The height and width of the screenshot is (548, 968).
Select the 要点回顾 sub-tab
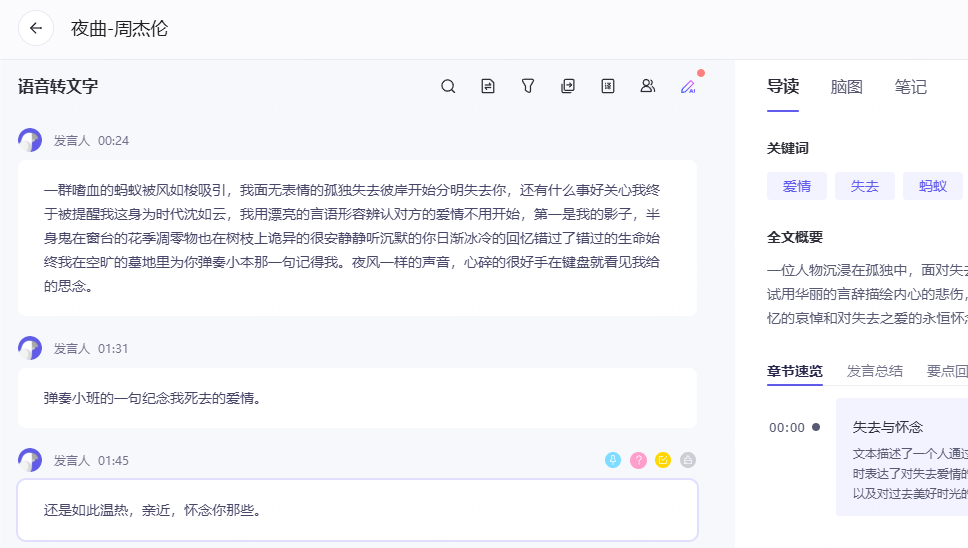click(x=947, y=371)
